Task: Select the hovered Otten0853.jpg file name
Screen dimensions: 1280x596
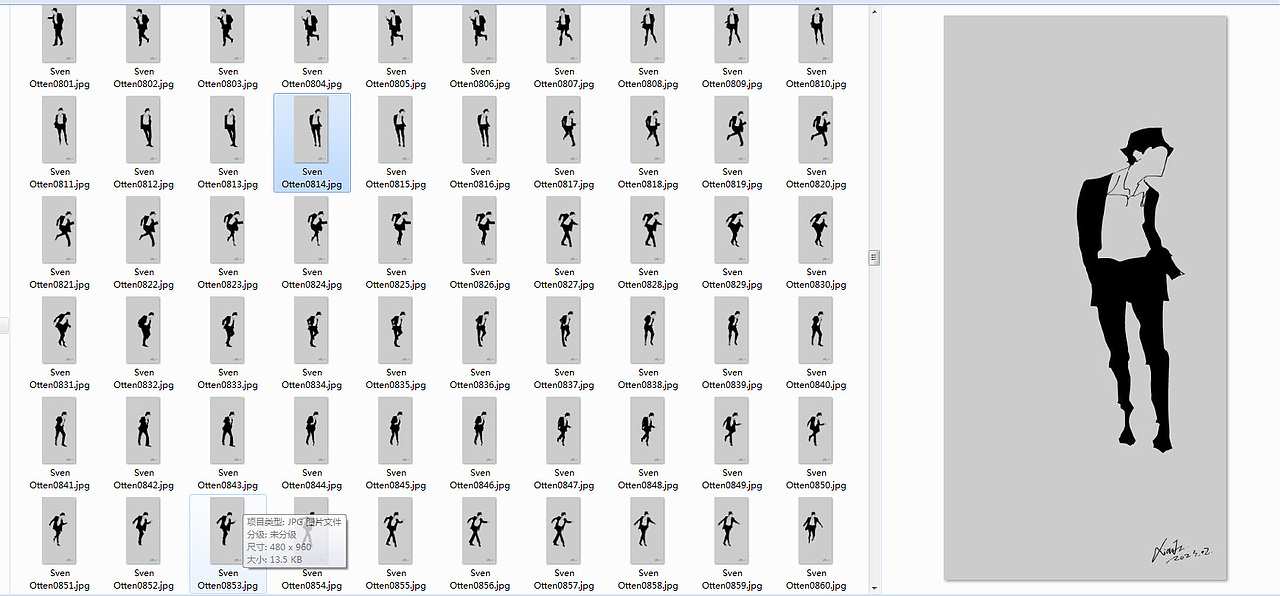Action: 228,580
